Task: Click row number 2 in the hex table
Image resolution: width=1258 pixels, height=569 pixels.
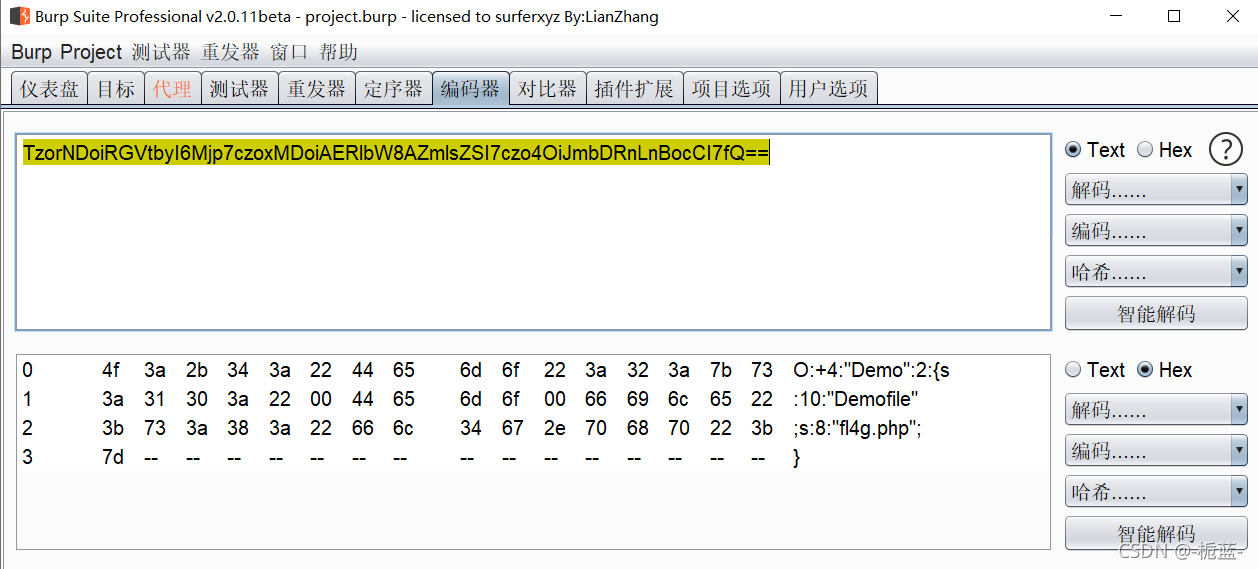Action: 27,428
